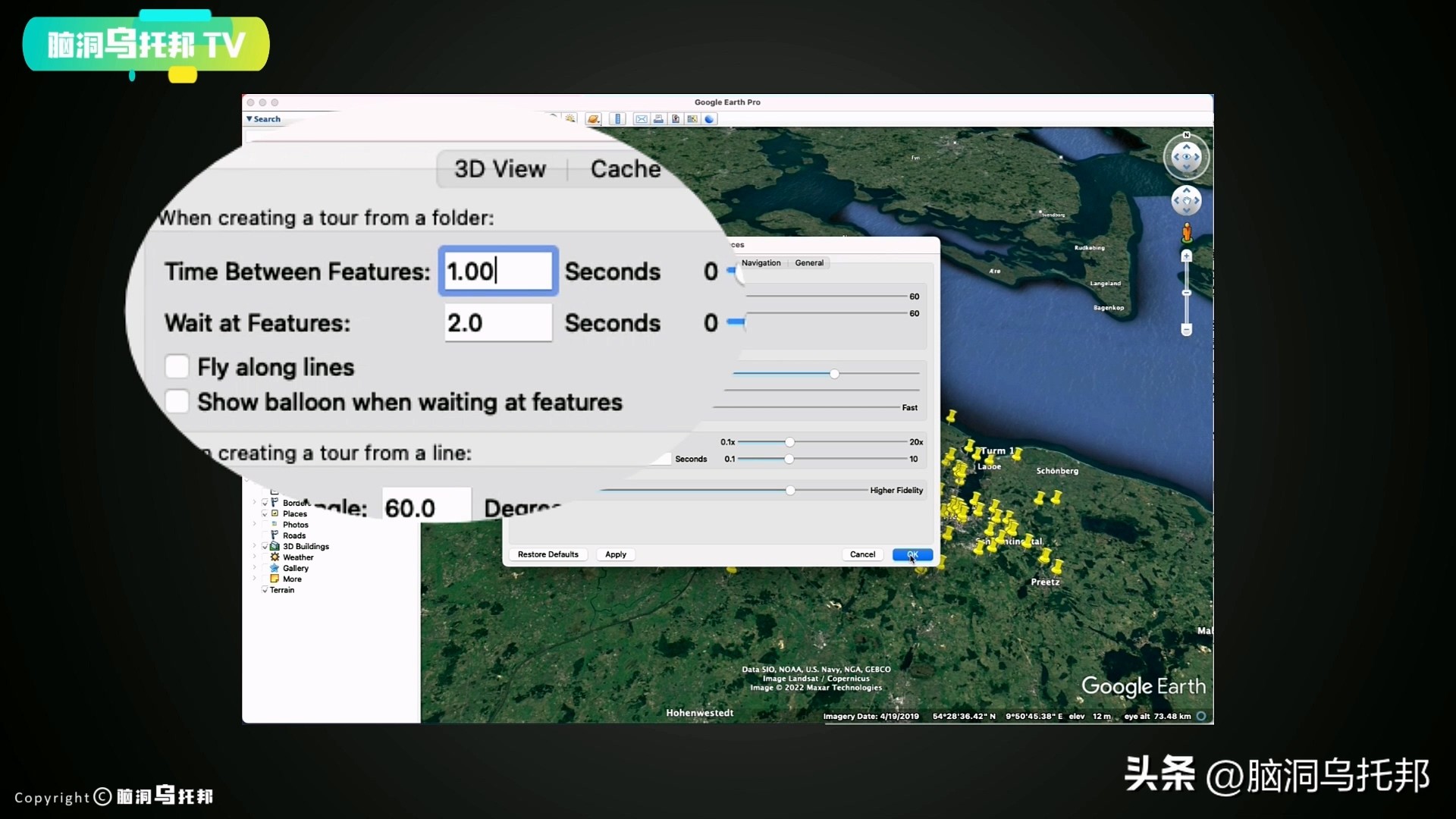Click the Restore Defaults button

pos(548,554)
